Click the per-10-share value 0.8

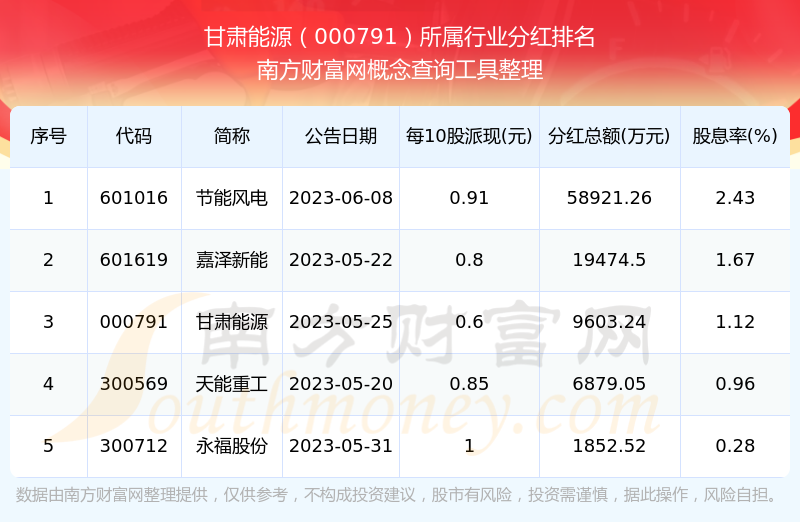click(469, 260)
